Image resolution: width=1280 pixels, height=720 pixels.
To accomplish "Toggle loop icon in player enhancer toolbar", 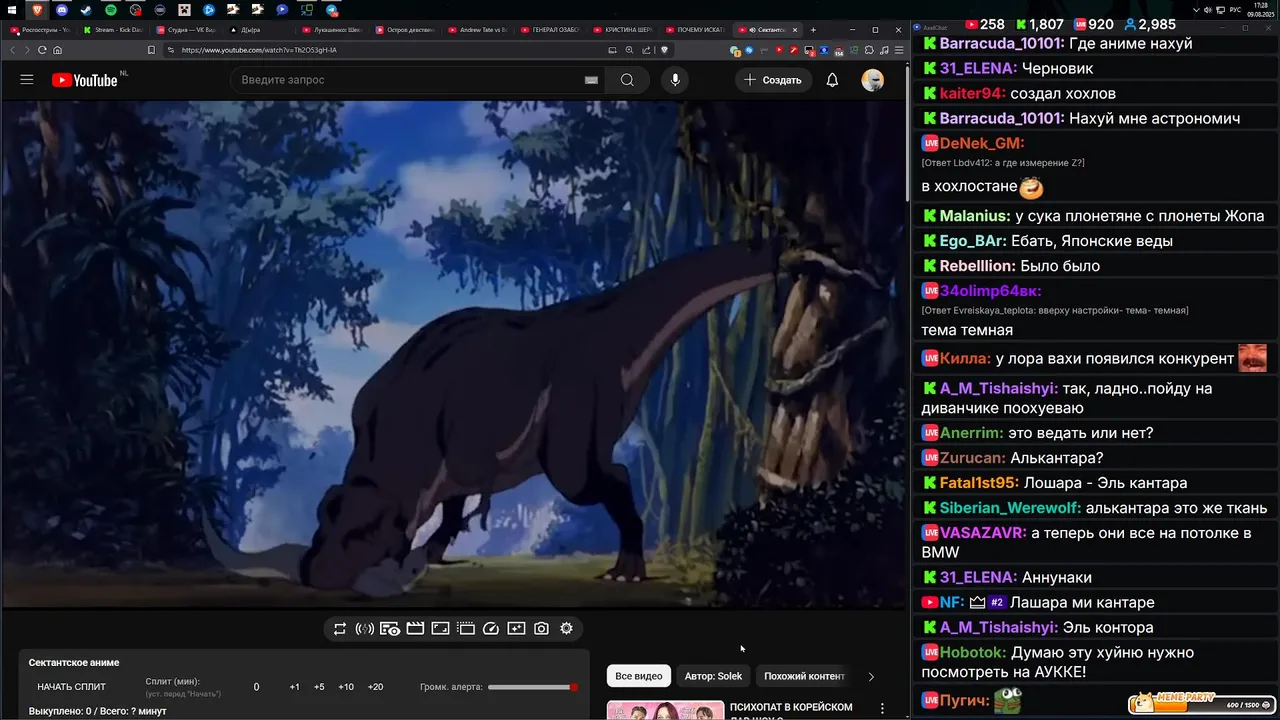I will [x=340, y=629].
